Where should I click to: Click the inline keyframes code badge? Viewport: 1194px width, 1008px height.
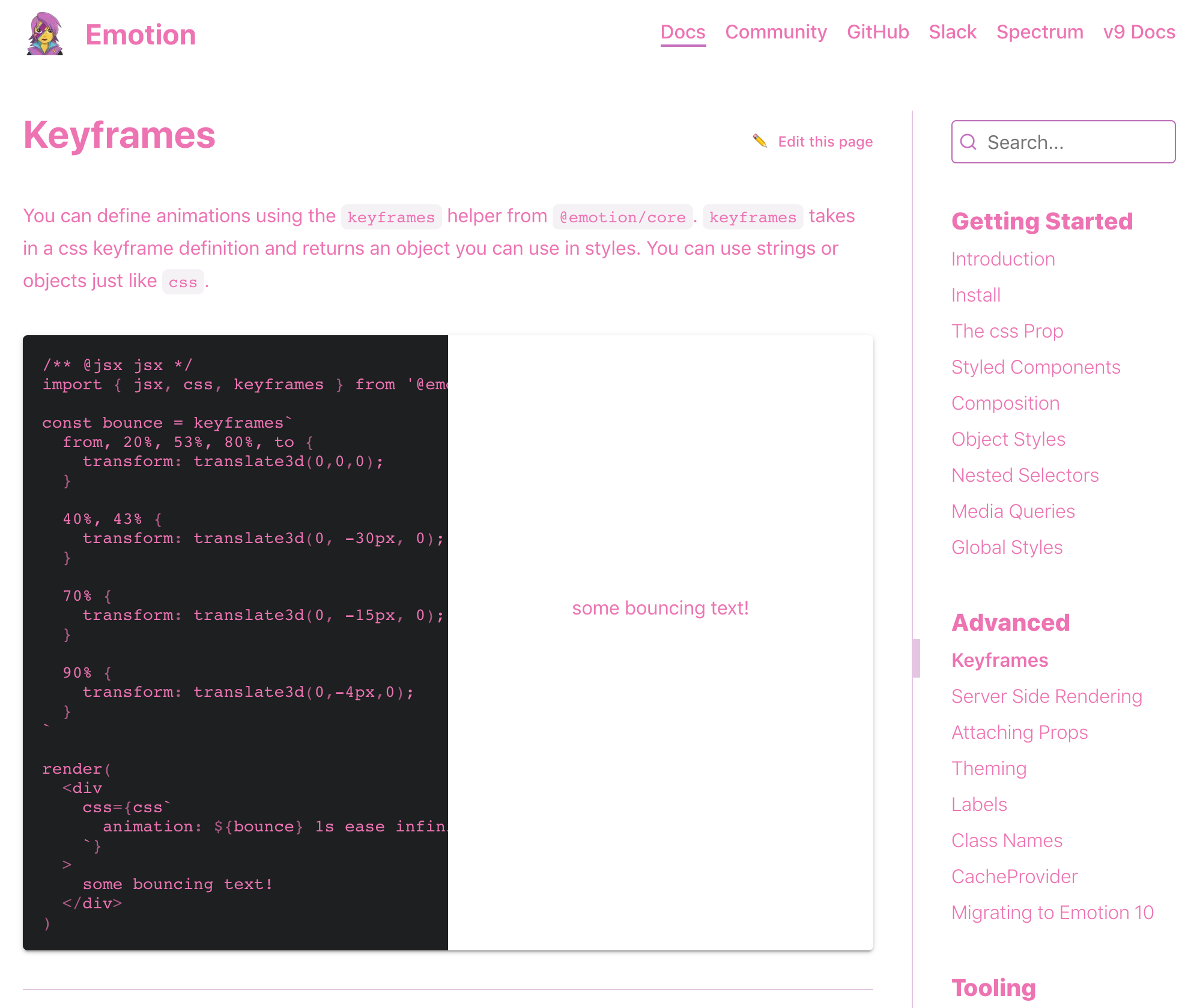tap(391, 217)
